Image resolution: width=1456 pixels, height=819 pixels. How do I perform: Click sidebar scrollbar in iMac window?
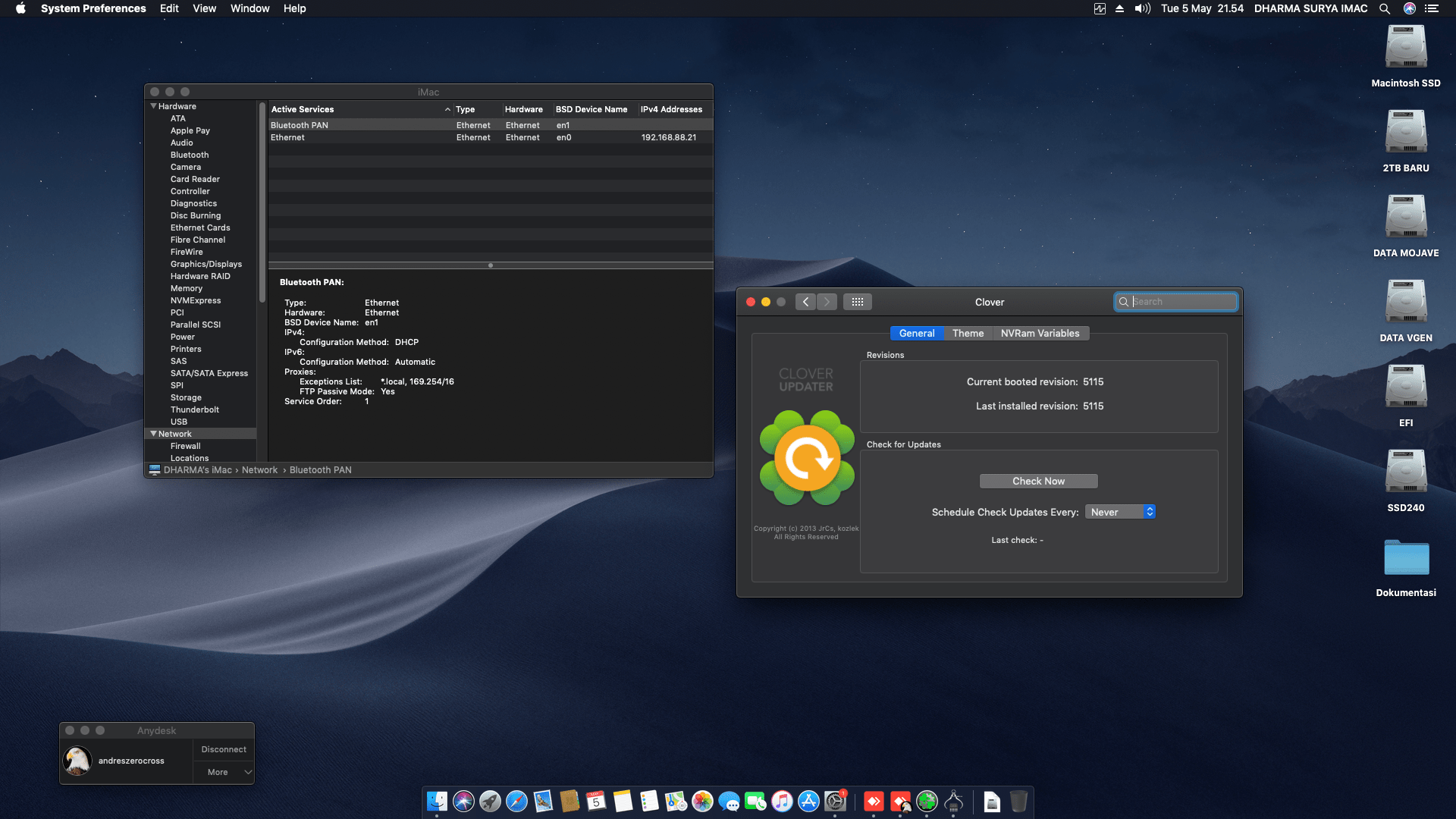coord(262,203)
